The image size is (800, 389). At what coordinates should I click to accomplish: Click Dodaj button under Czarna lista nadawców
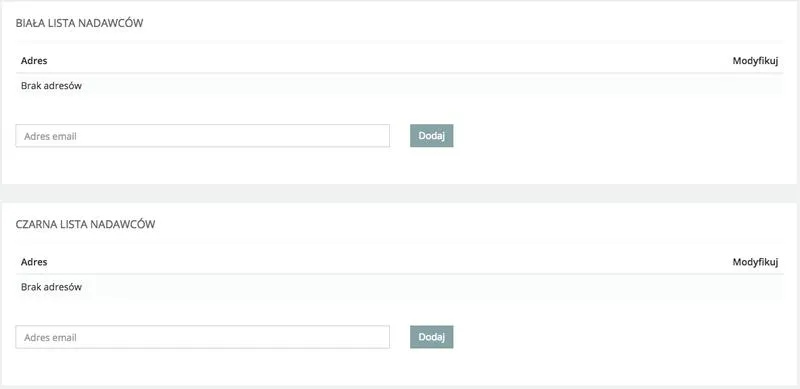pos(432,337)
